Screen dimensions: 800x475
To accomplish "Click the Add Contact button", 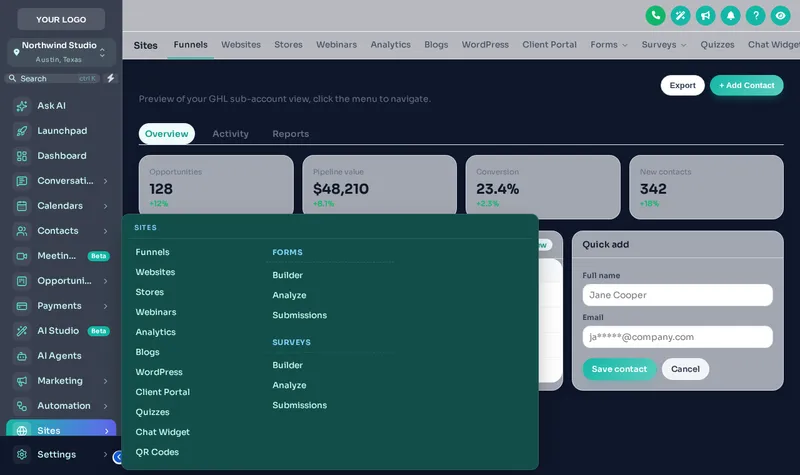I will 746,85.
